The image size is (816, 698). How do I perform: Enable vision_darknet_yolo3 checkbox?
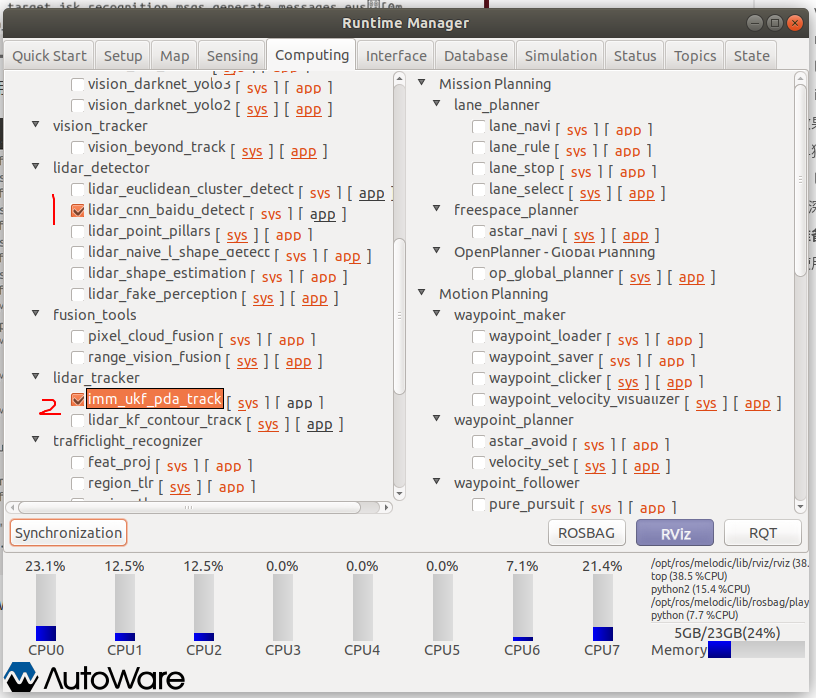tap(78, 84)
